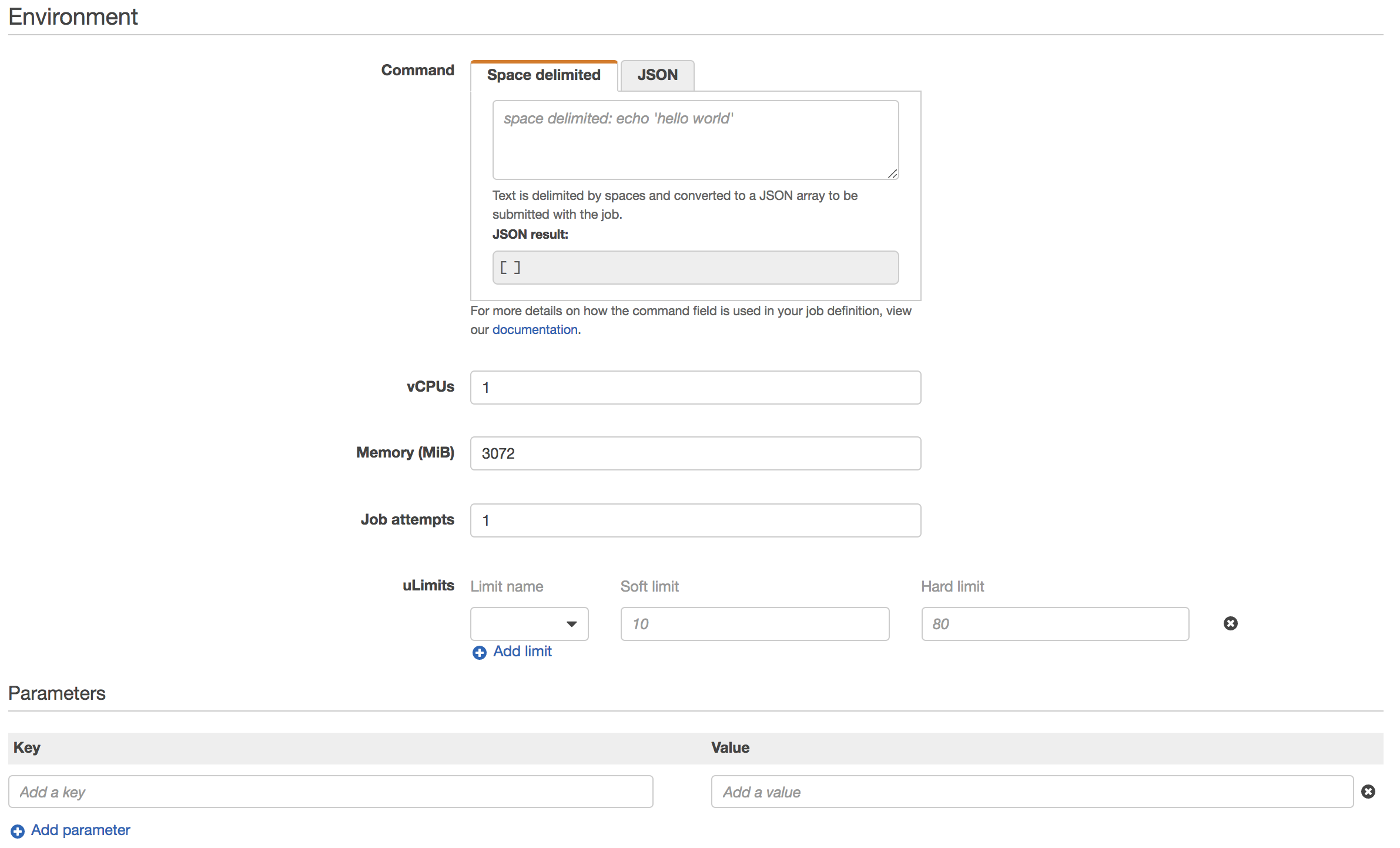The image size is (1400, 848).
Task: Click the Soft limit input field
Action: [x=755, y=624]
